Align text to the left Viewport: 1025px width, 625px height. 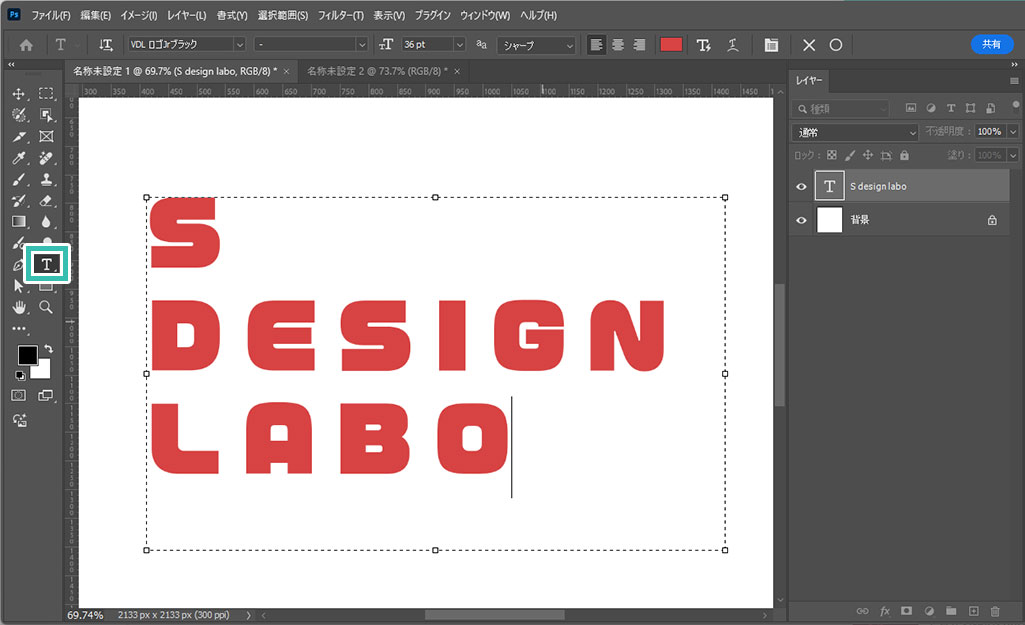pyautogui.click(x=596, y=44)
